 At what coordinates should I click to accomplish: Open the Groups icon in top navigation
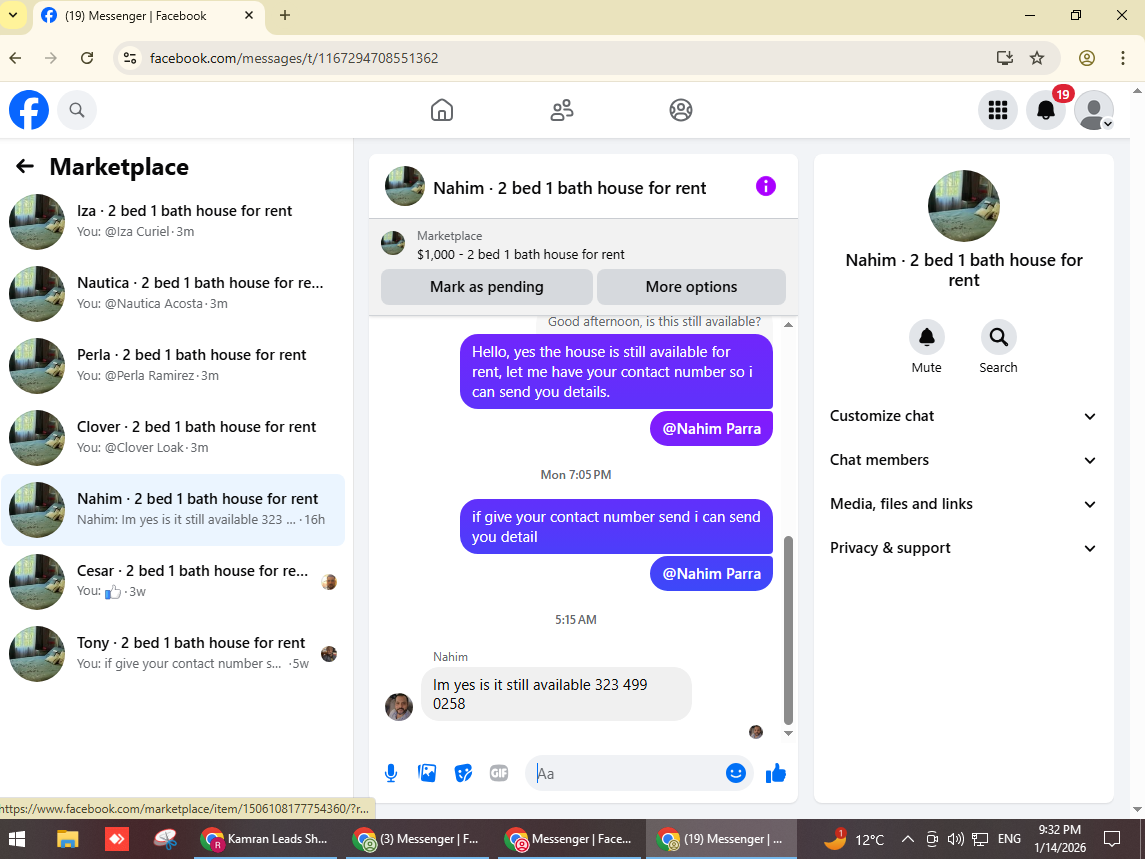coord(681,110)
